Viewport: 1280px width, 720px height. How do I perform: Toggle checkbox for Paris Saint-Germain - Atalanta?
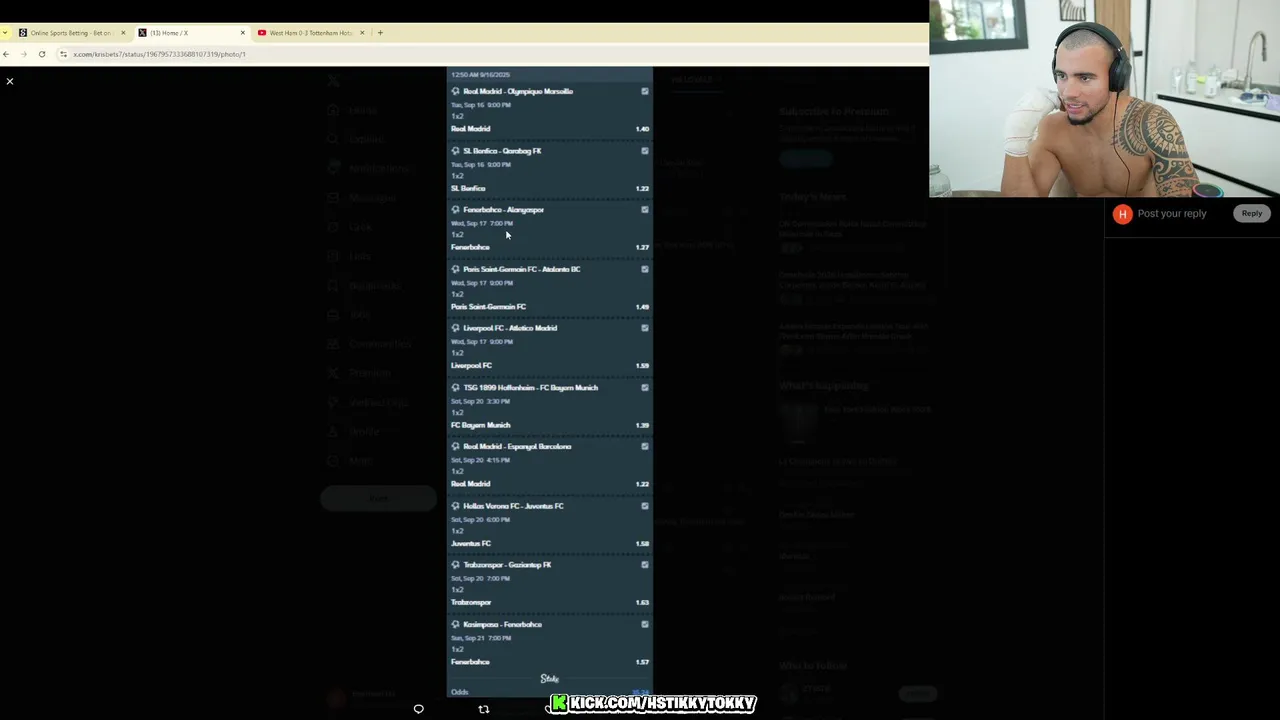645,269
